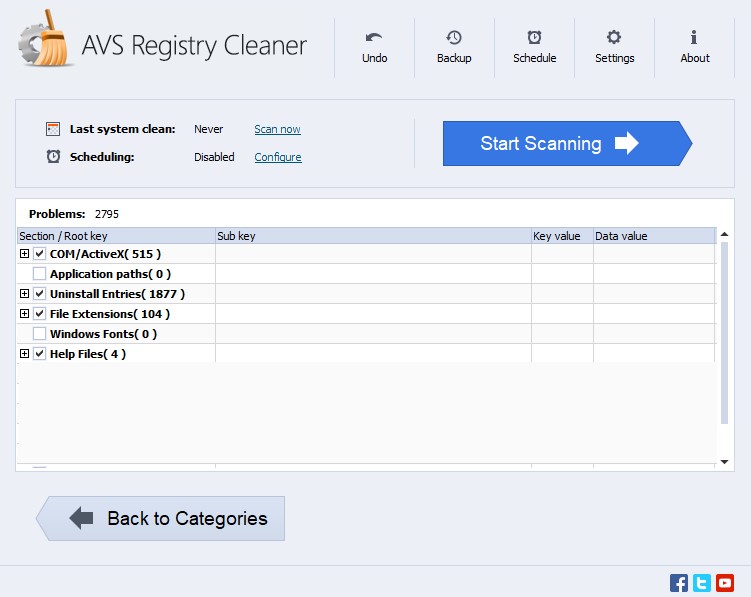Click the calendar icon beside Last system clean
751x597 pixels.
coord(53,129)
